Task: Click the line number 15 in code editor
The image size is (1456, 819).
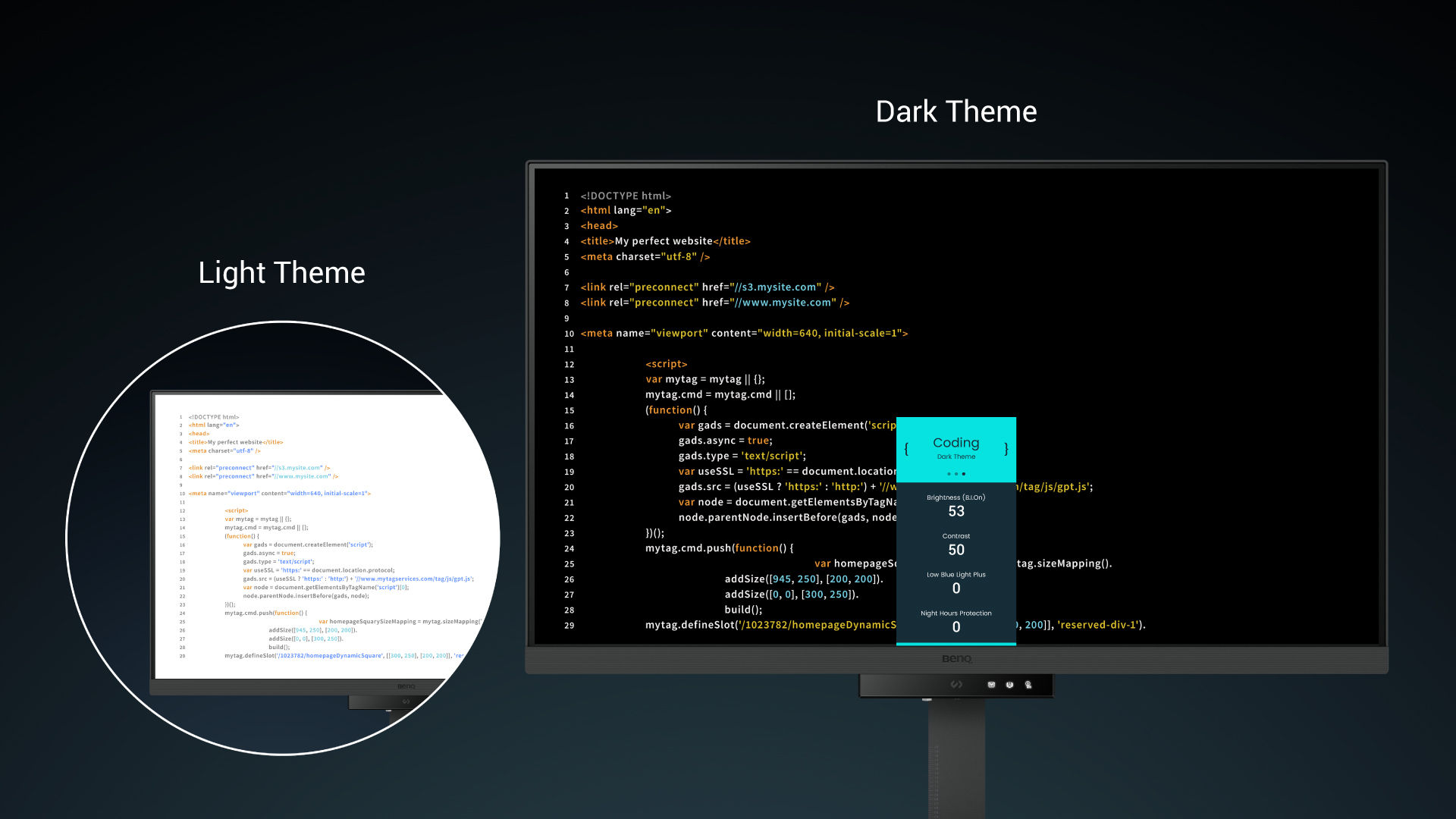Action: tap(566, 410)
